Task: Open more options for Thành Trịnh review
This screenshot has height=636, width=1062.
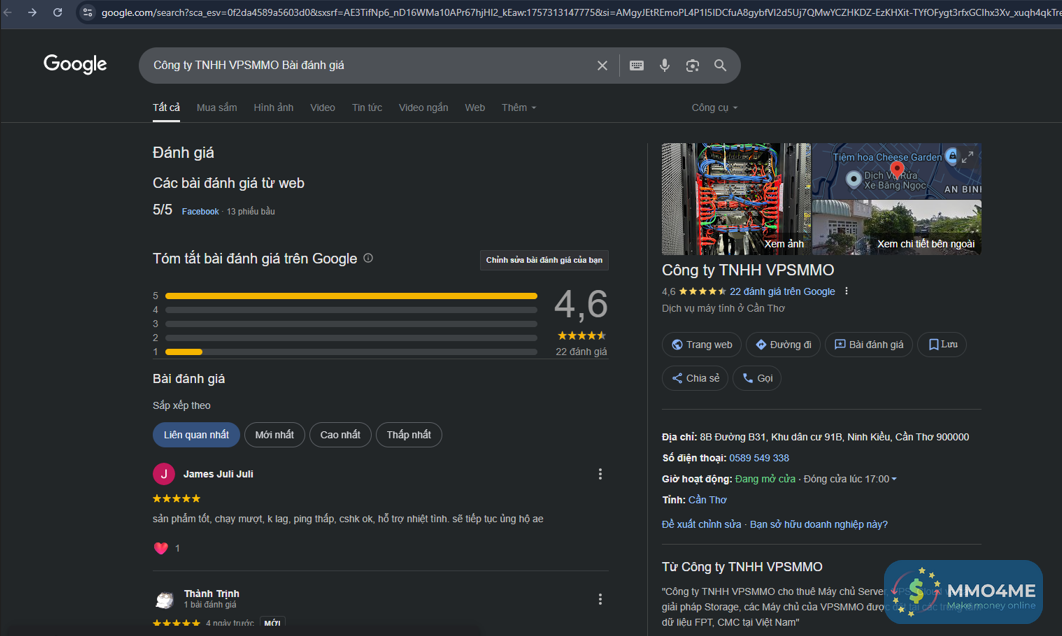Action: pos(600,599)
